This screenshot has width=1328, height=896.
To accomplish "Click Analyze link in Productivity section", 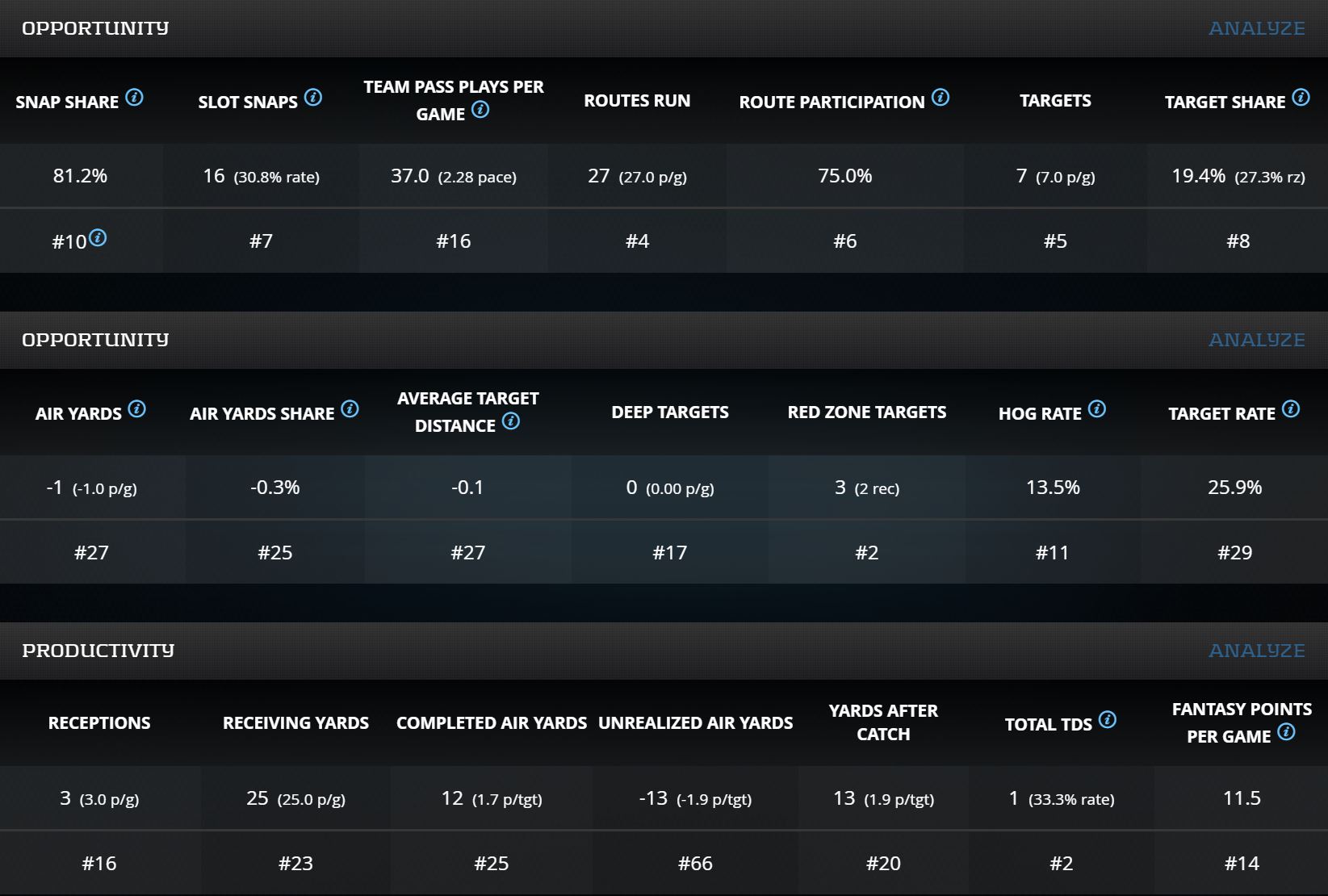I will (1256, 651).
